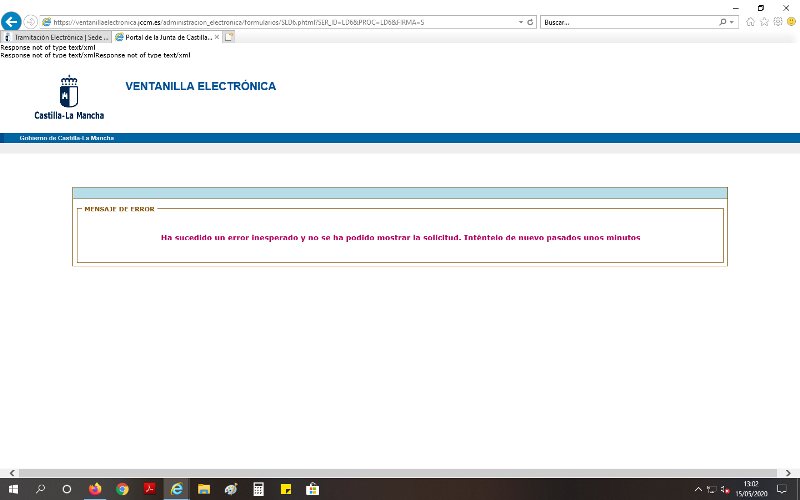
Task: Open the Internet Explorer Home icon
Action: [x=750, y=21]
